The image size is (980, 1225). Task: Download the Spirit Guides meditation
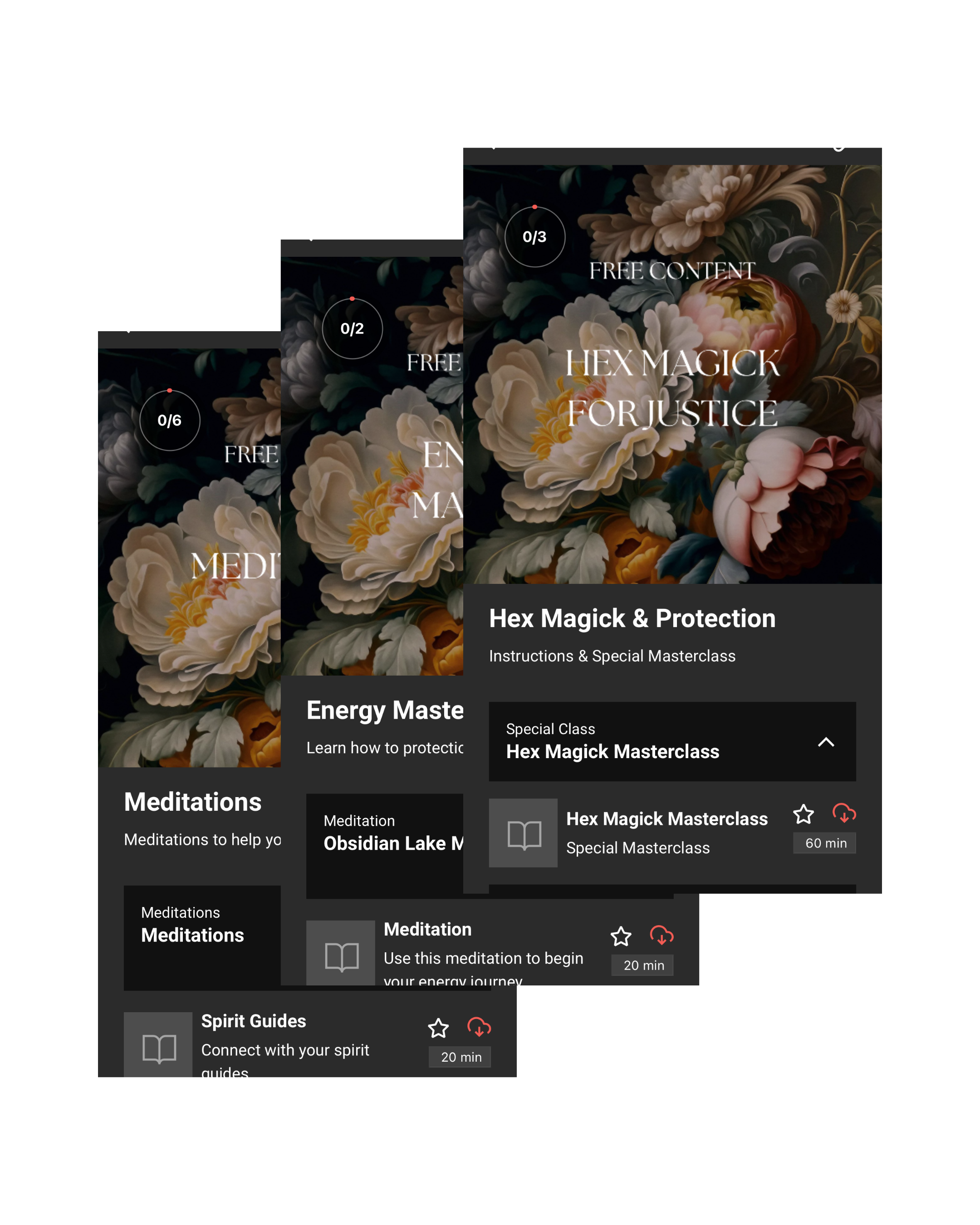tap(479, 1027)
